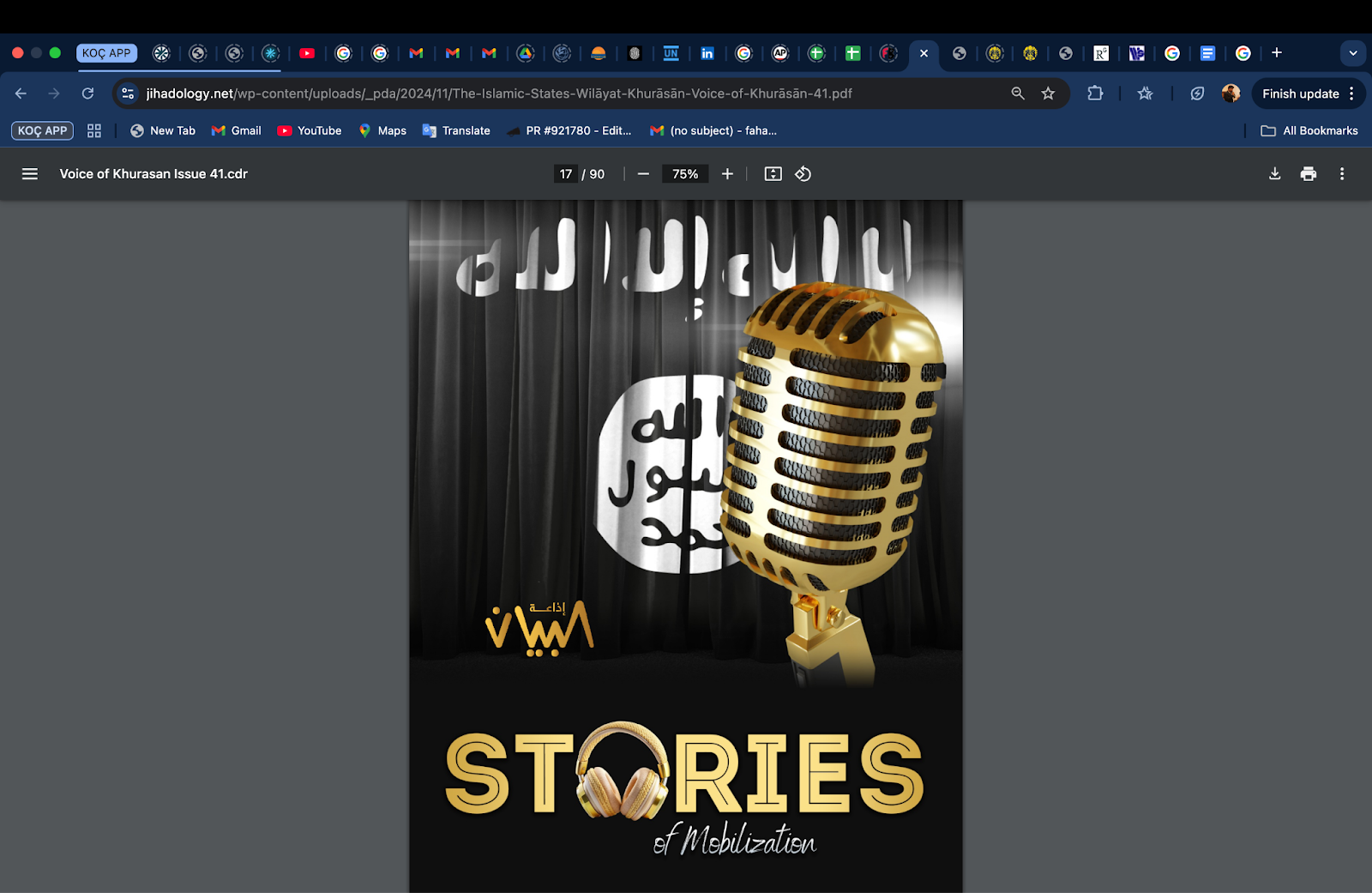Image resolution: width=1372 pixels, height=893 pixels.
Task: Switch to the LinkedIn tab
Action: (x=707, y=53)
